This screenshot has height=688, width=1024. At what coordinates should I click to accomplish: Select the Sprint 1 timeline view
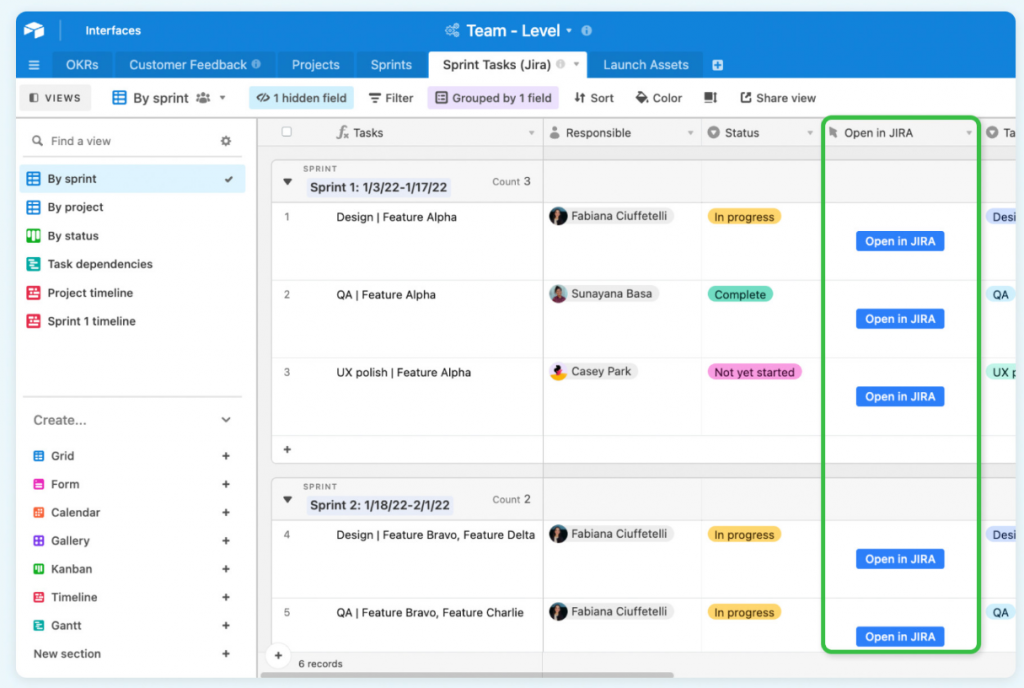pos(133,321)
